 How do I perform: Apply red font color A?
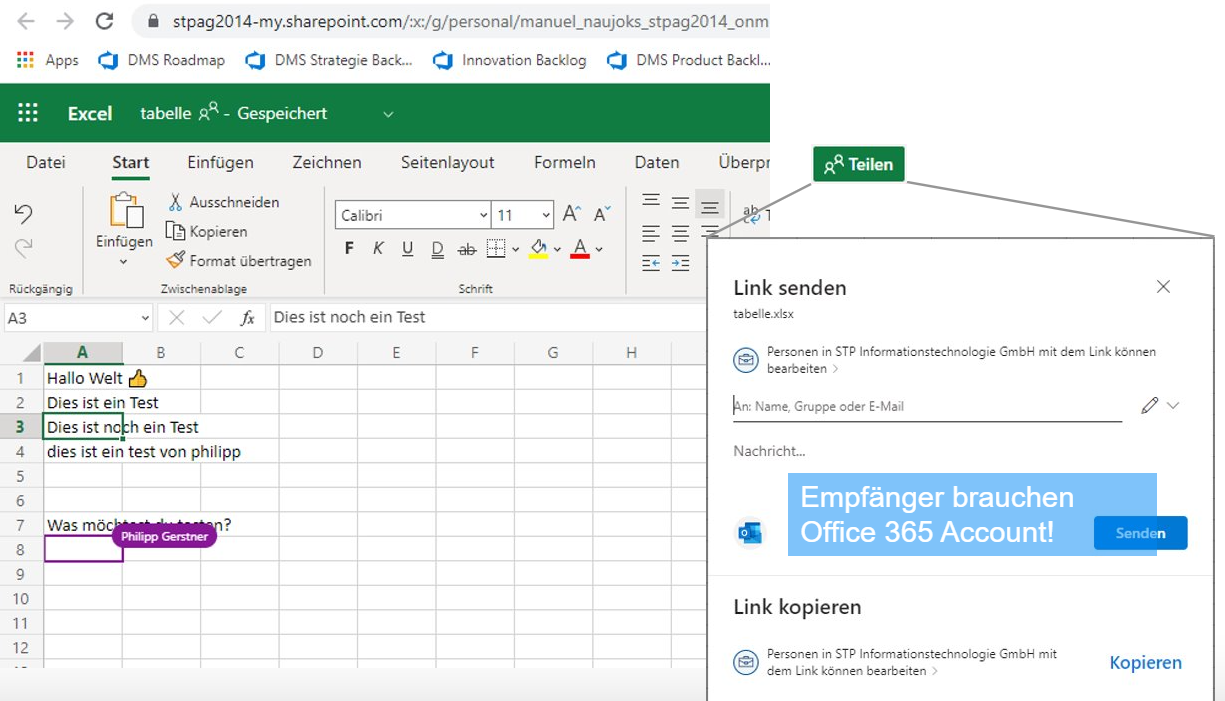(580, 248)
